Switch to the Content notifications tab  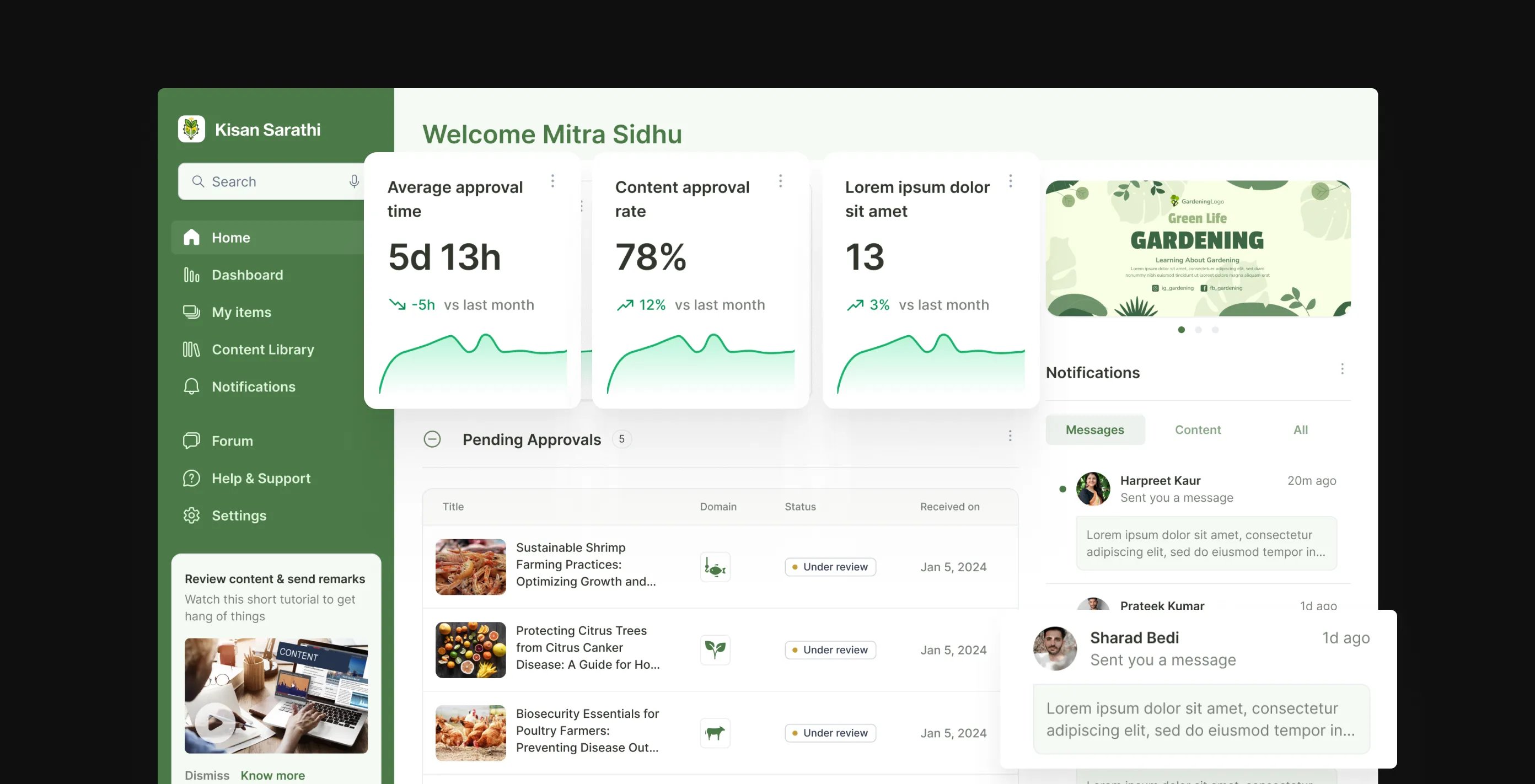click(x=1198, y=429)
